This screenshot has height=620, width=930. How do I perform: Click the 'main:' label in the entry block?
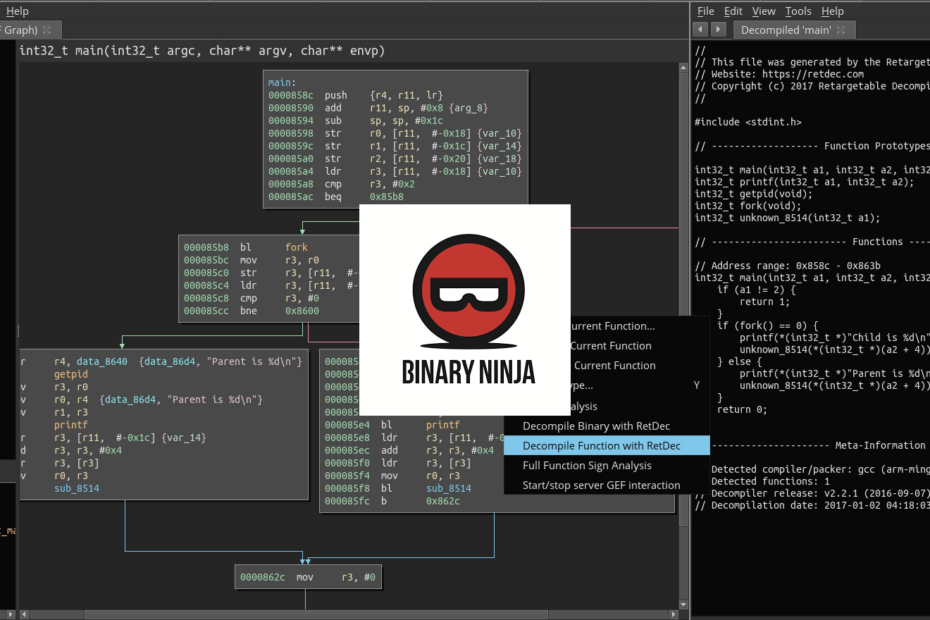pos(282,82)
